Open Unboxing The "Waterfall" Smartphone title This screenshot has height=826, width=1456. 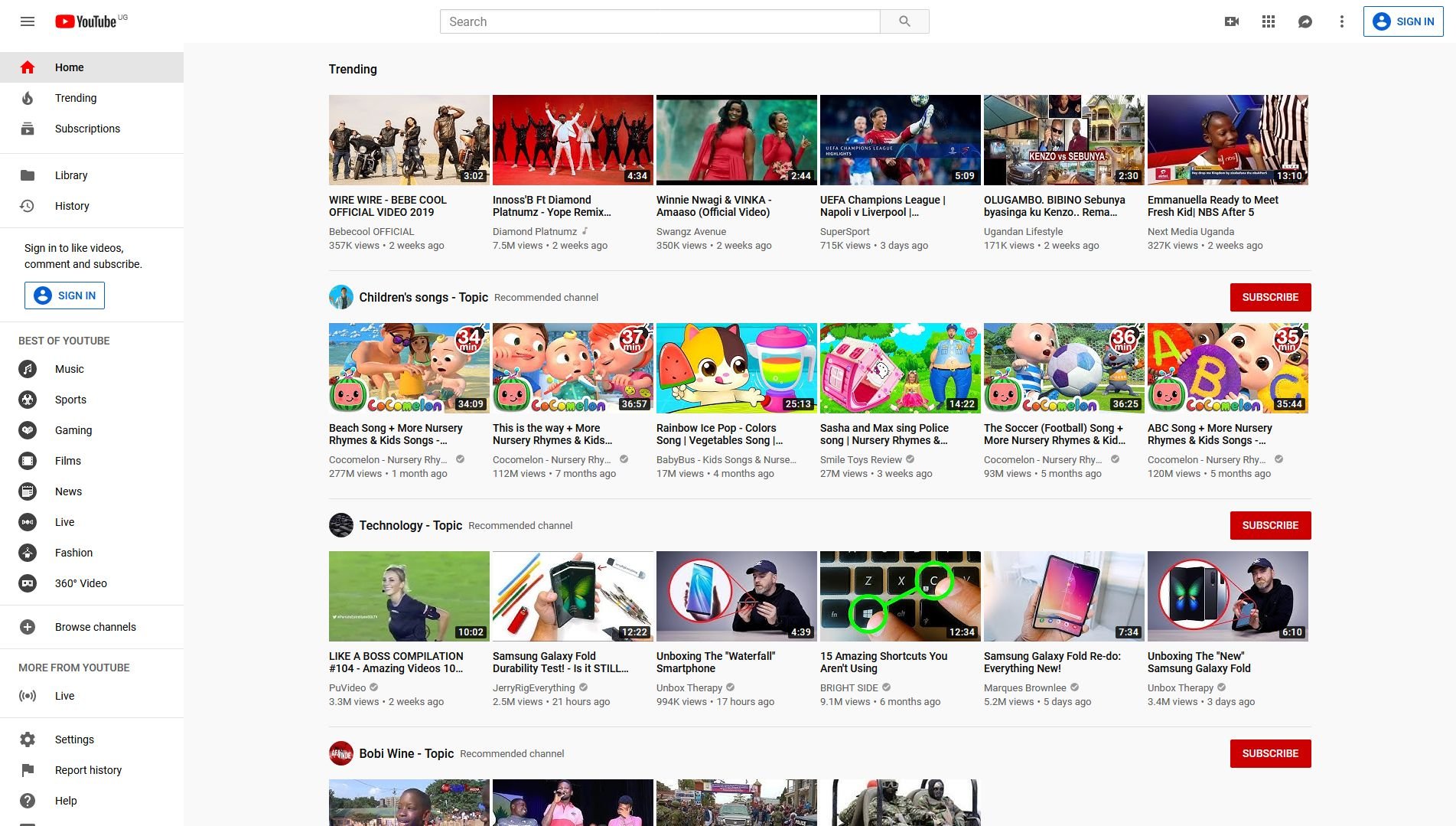715,662
